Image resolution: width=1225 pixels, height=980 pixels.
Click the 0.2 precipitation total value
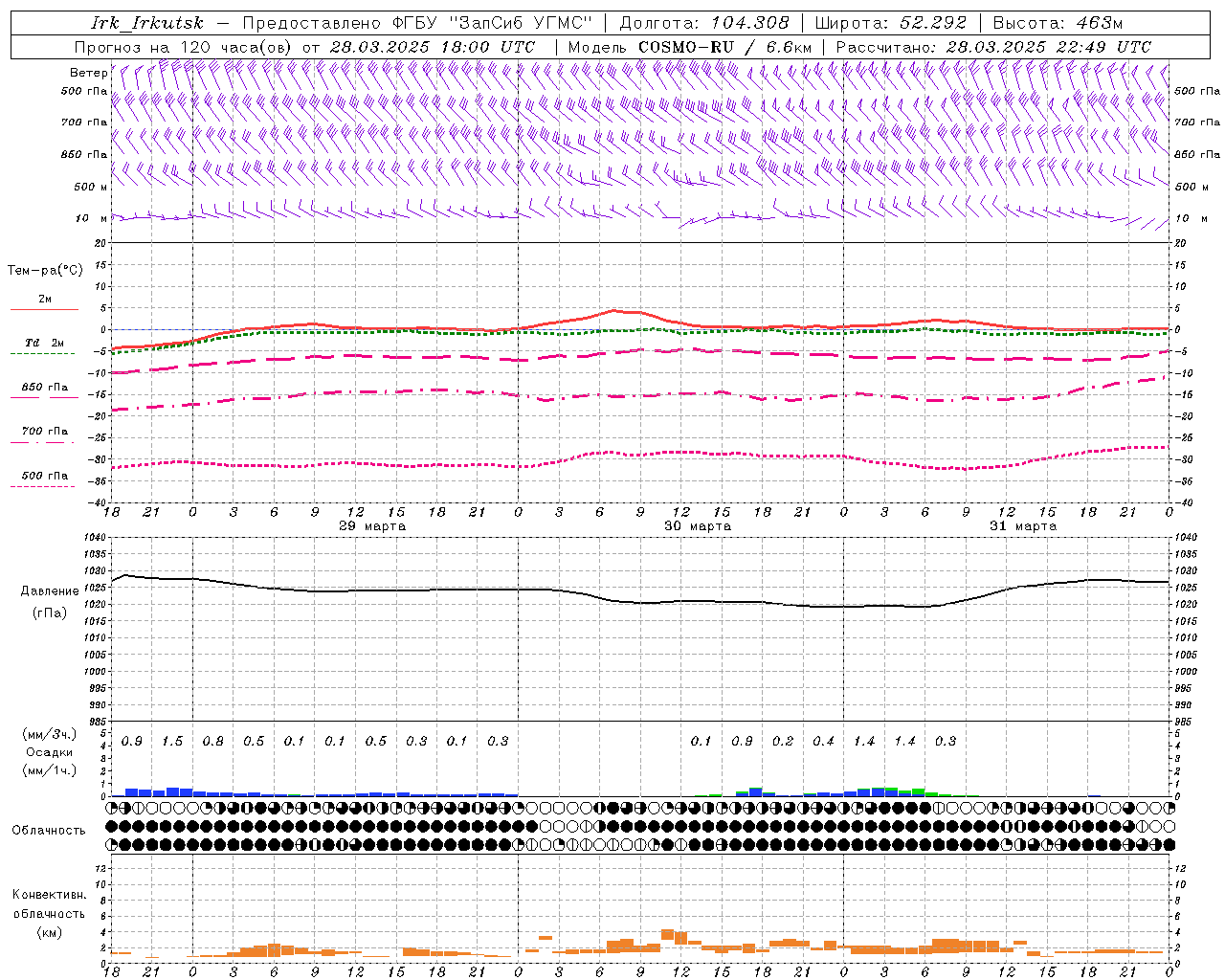tap(783, 742)
